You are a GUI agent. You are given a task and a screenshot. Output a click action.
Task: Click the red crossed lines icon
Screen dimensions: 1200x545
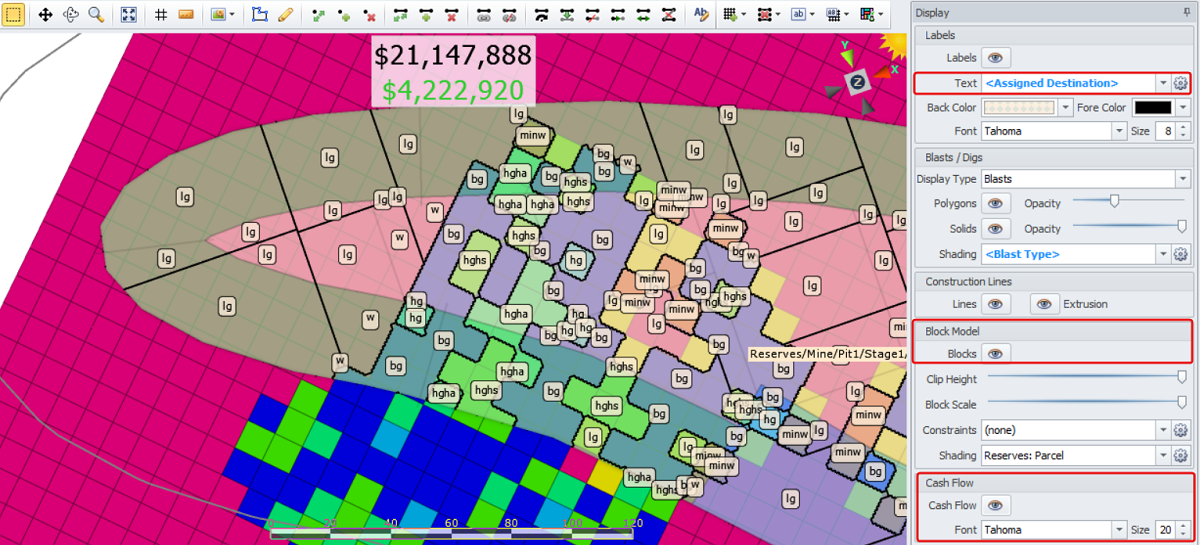coord(668,14)
